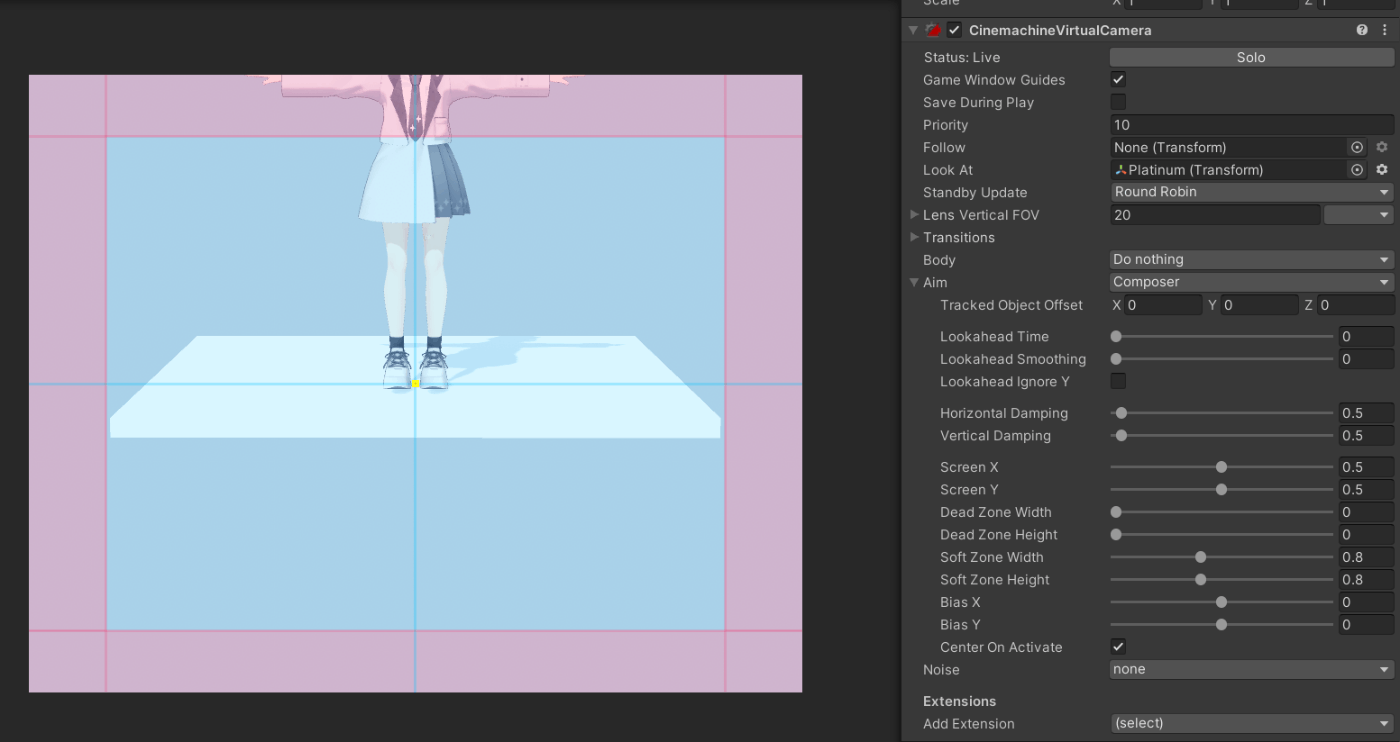The width and height of the screenshot is (1400, 742).
Task: Open the Noise dropdown
Action: point(1252,669)
